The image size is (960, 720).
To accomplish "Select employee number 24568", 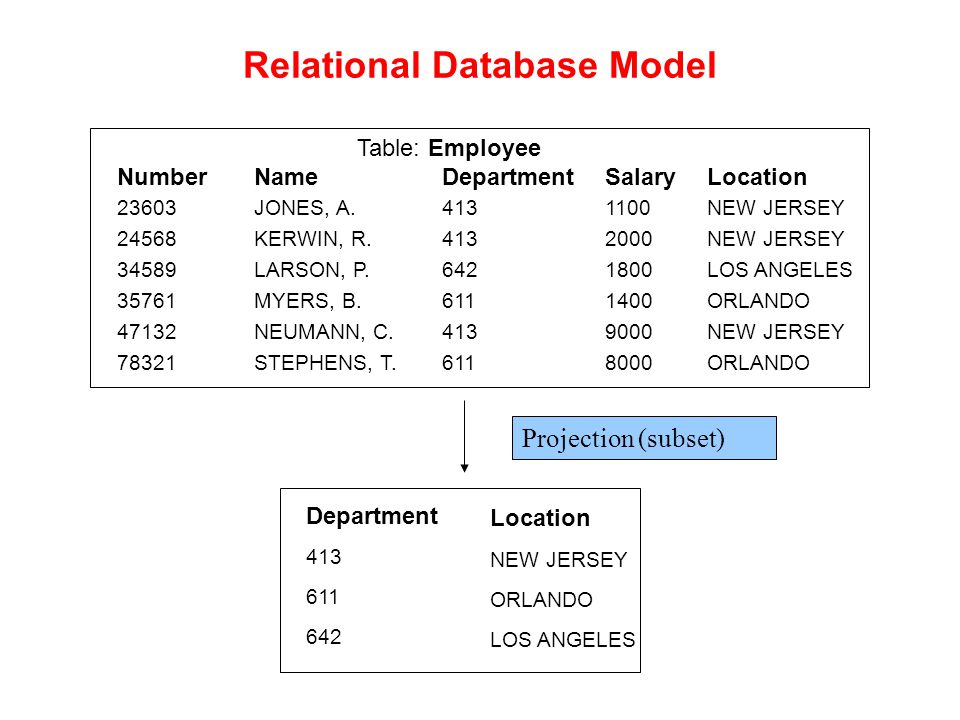I will coord(147,239).
